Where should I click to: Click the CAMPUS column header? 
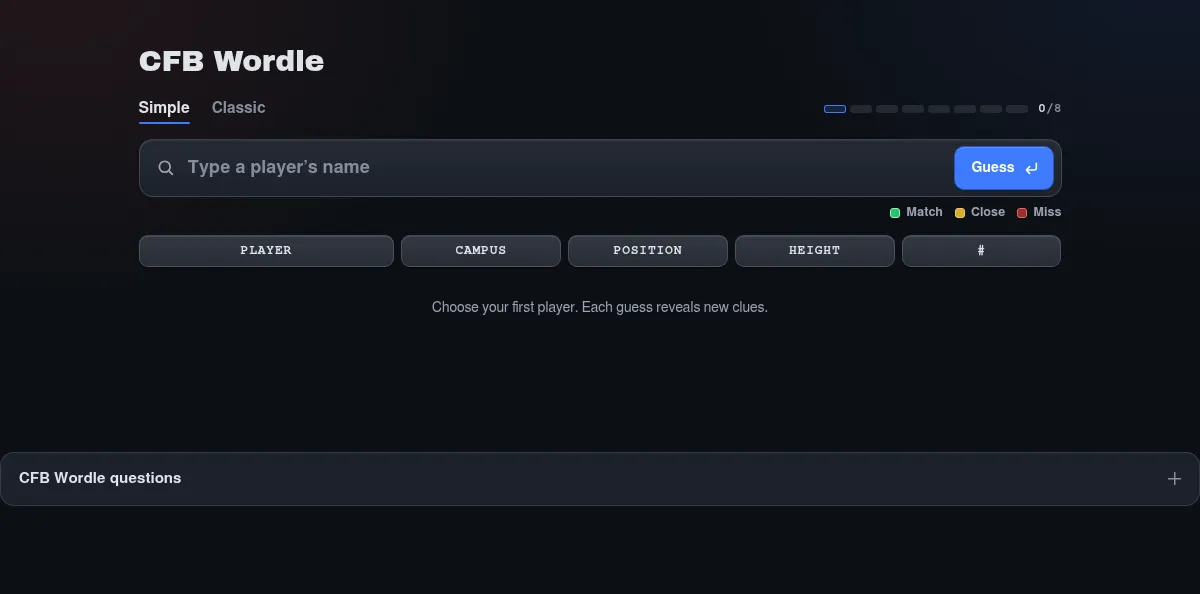(481, 251)
